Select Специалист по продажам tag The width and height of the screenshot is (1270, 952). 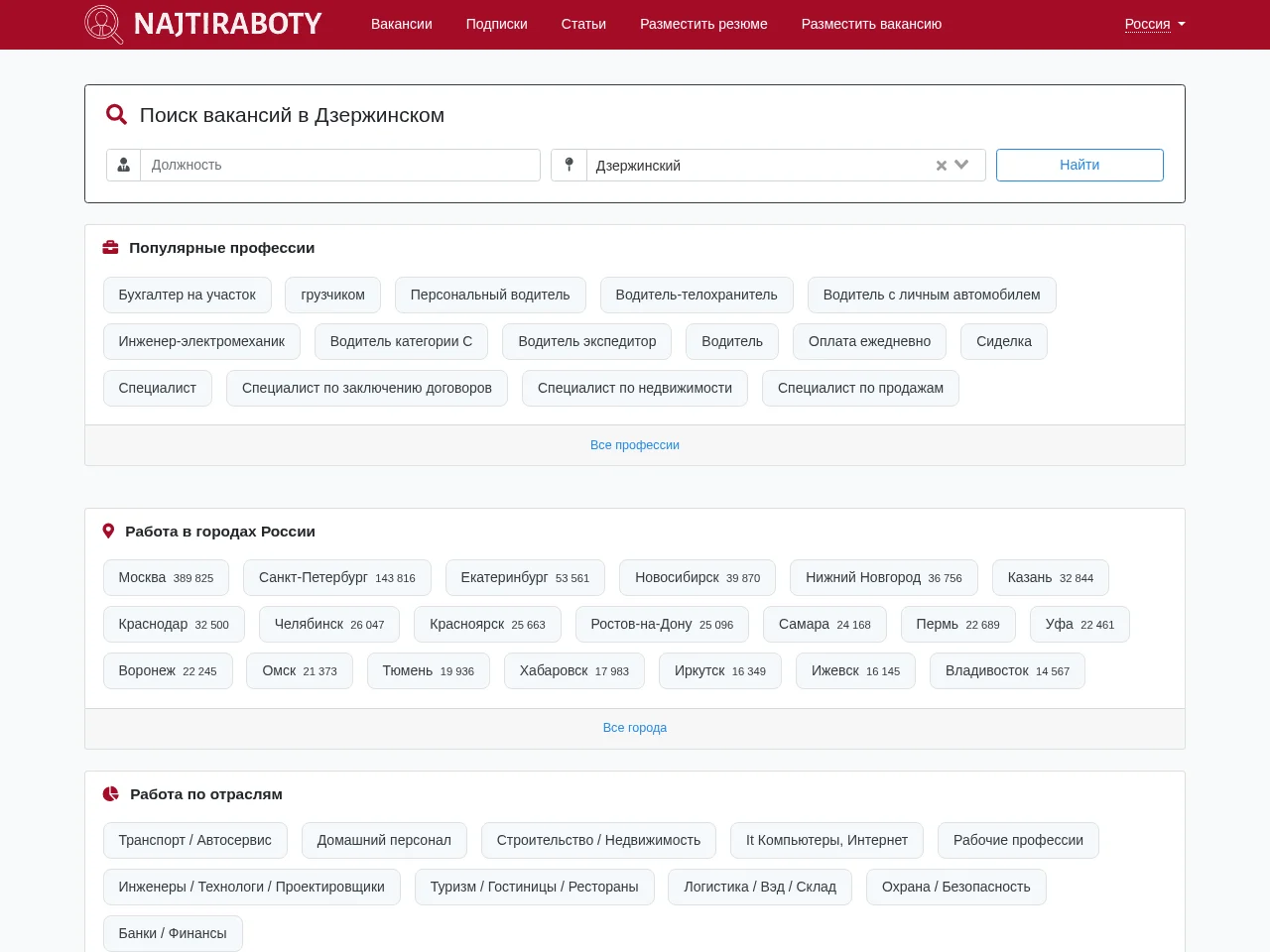click(x=861, y=388)
